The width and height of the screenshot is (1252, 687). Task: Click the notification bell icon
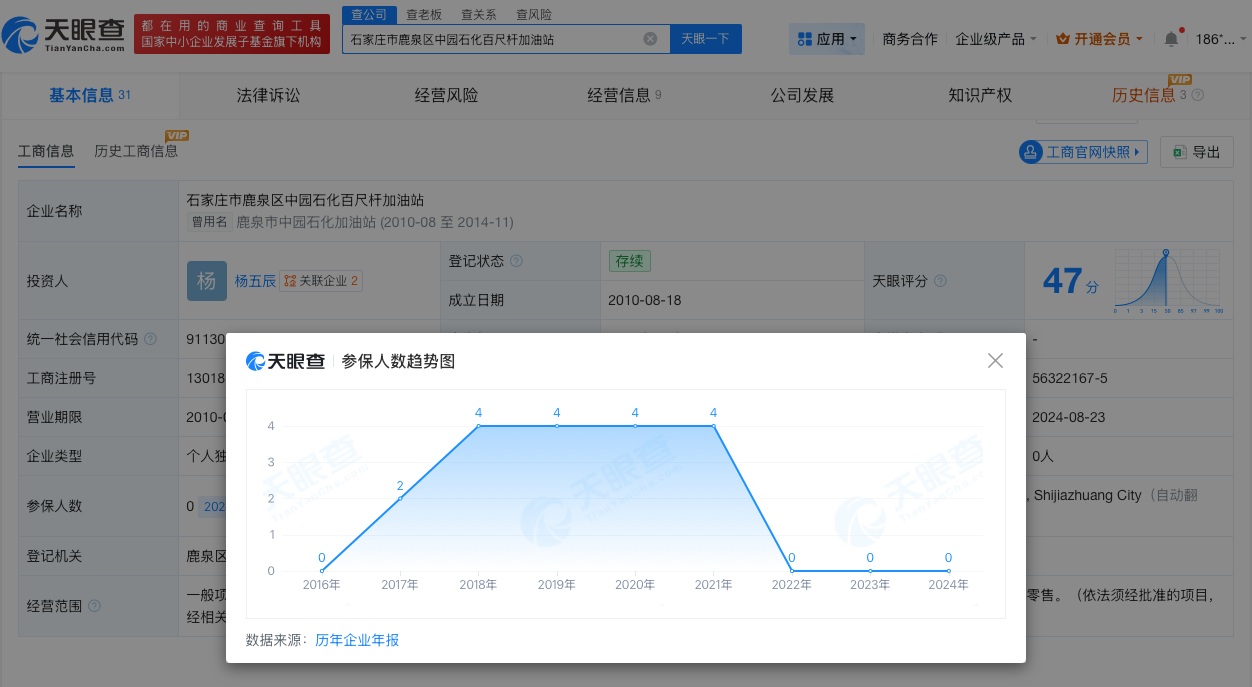(x=1170, y=38)
